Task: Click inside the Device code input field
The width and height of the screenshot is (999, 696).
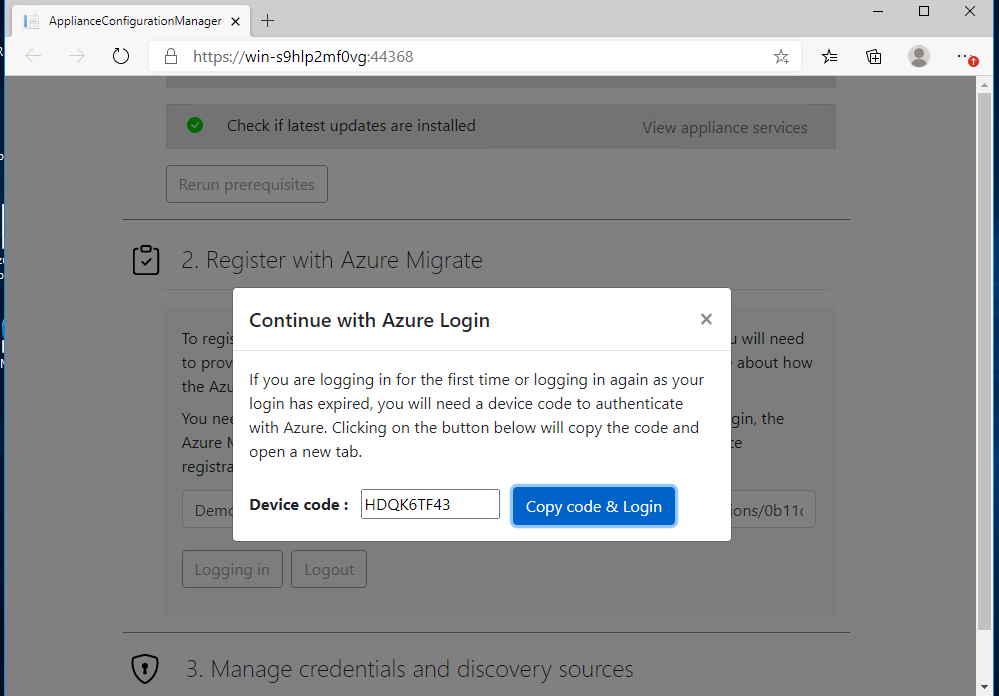Action: (x=430, y=504)
